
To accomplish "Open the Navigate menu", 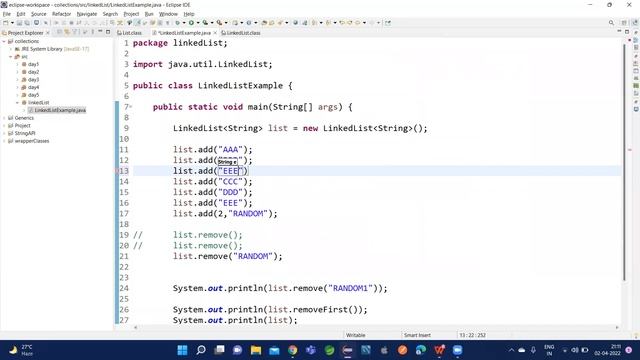I will tap(87, 14).
